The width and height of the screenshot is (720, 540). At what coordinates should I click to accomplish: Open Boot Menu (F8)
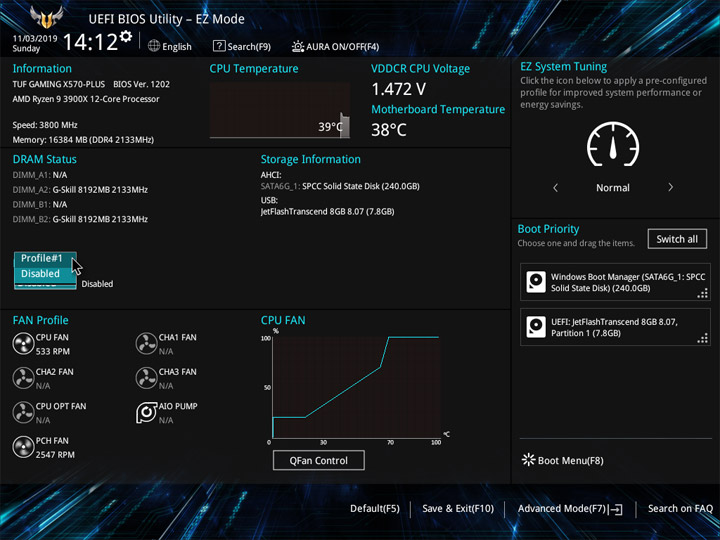pyautogui.click(x=562, y=460)
